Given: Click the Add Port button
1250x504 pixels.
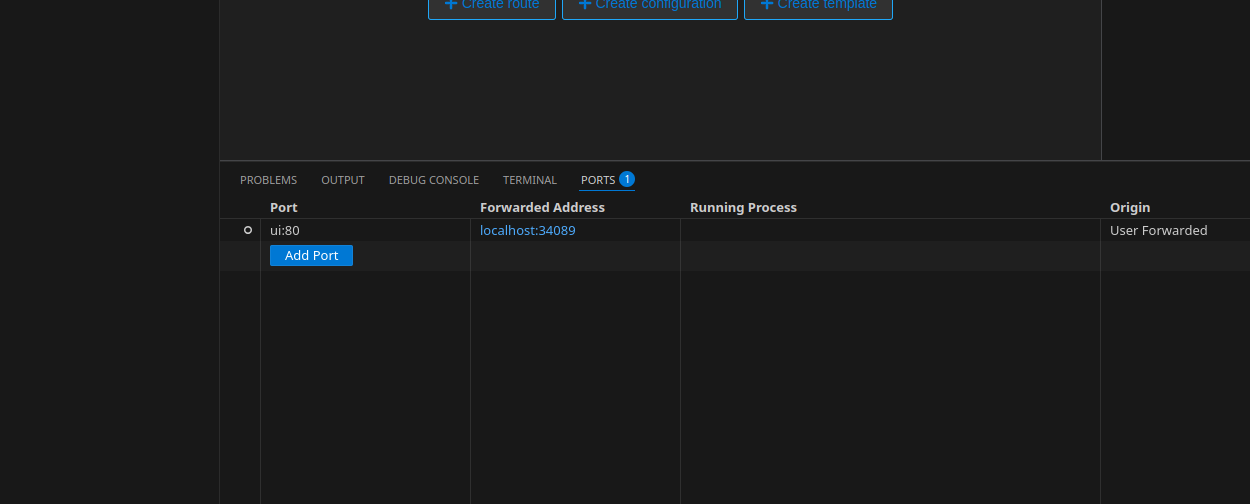Looking at the screenshot, I should click(x=311, y=255).
